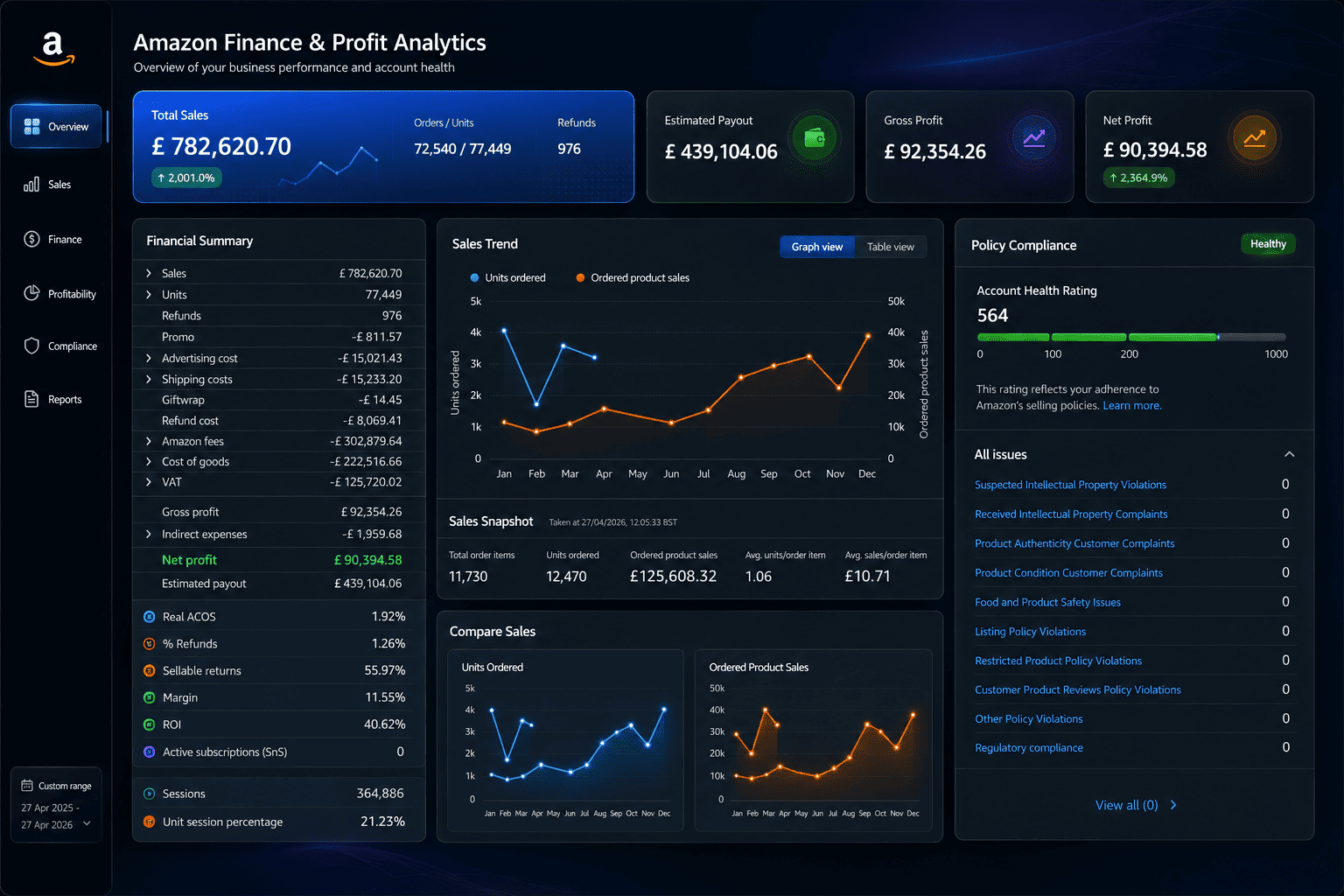
Task: Click the Account Health Rating value 564
Action: (992, 316)
